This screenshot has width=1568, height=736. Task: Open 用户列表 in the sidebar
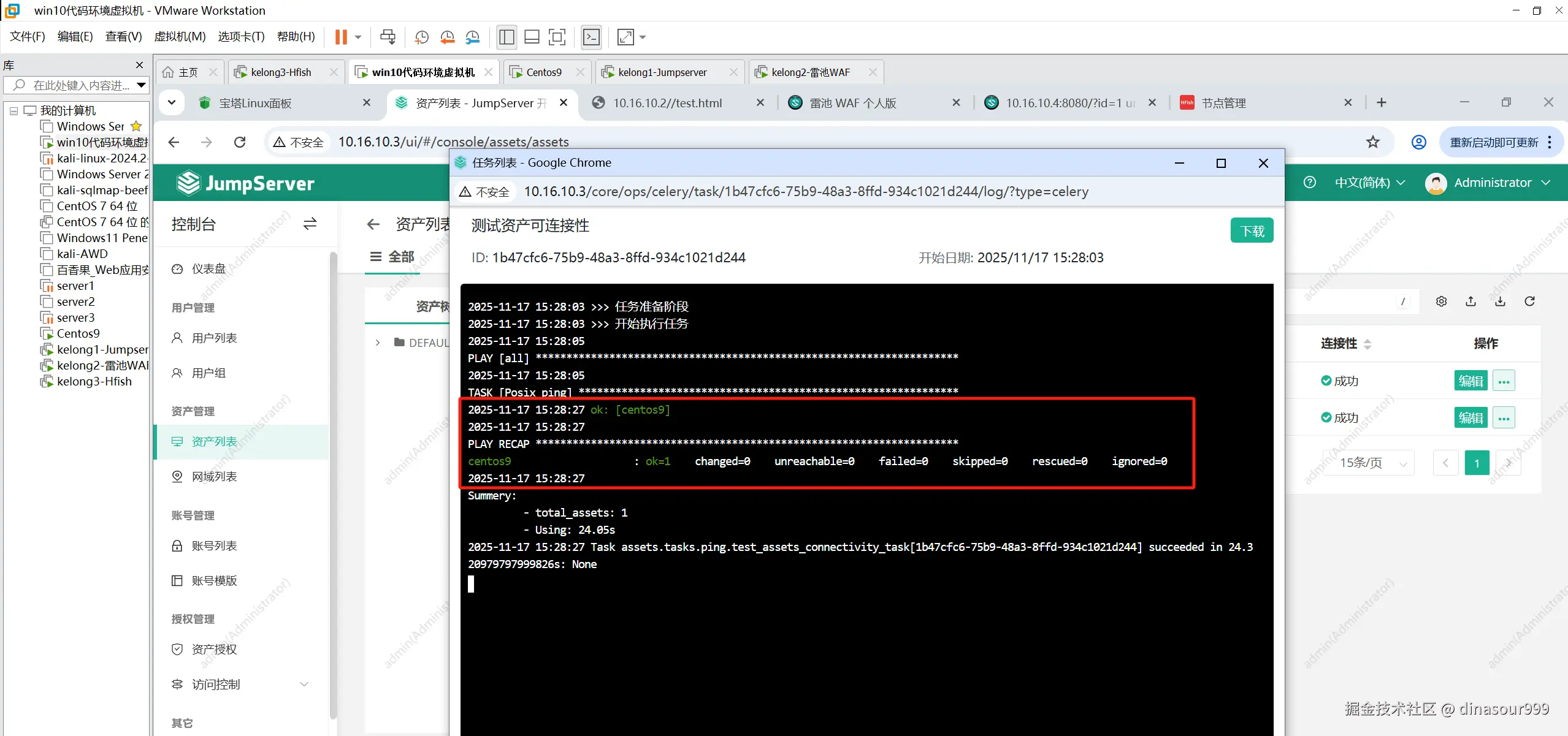[x=214, y=338]
